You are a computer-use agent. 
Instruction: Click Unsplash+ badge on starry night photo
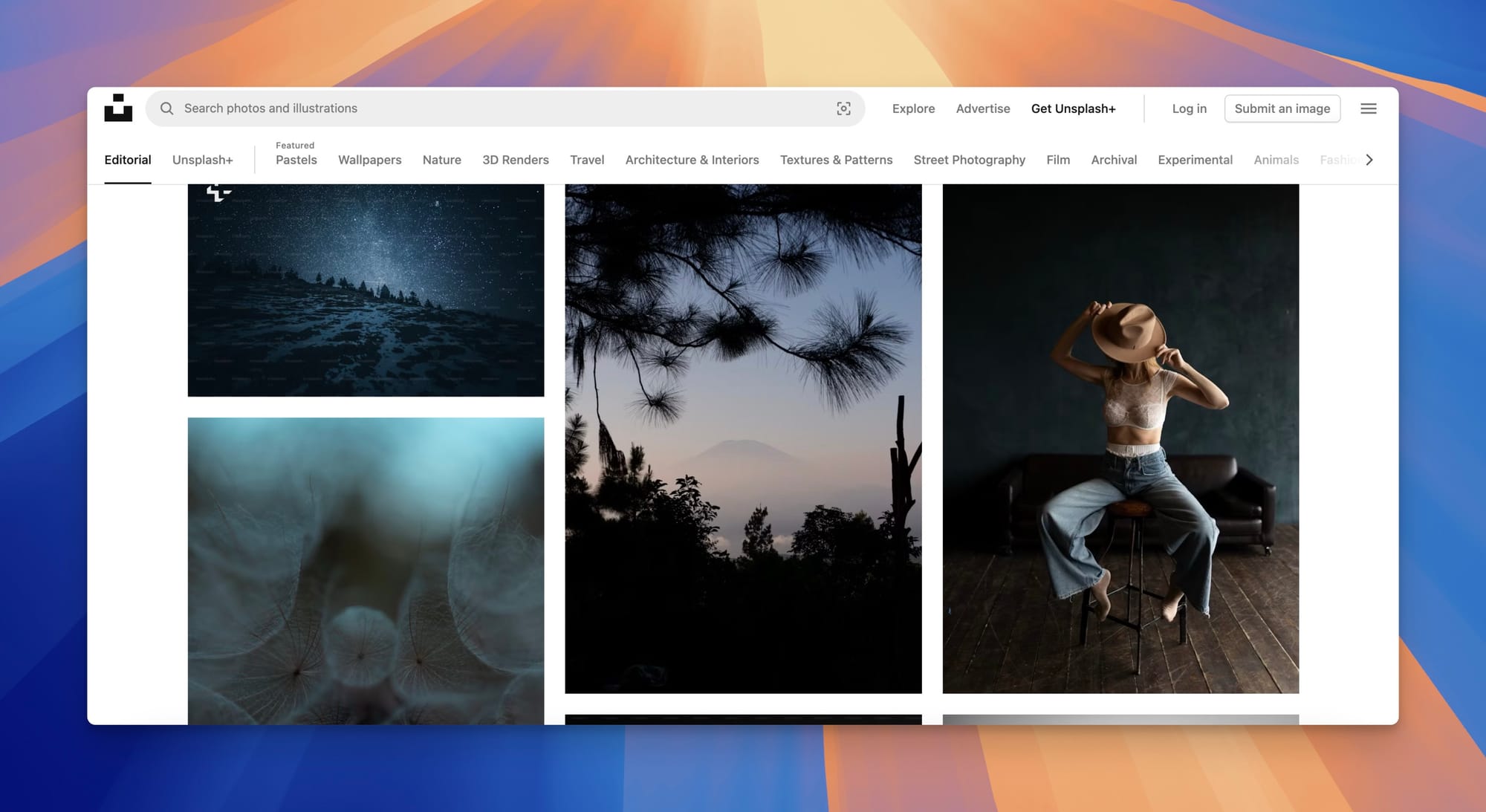tap(218, 193)
